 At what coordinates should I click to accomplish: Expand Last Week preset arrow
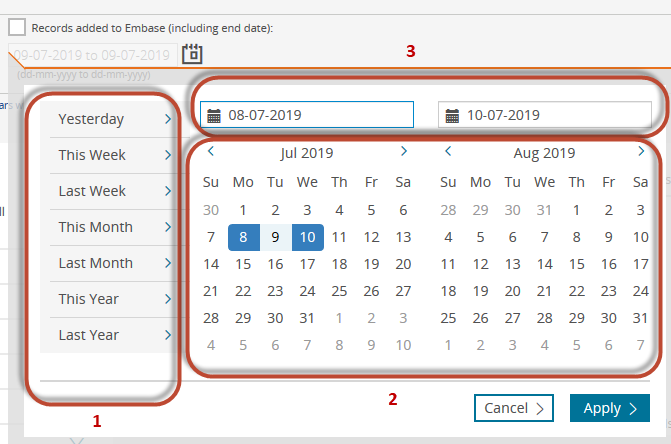(x=168, y=191)
